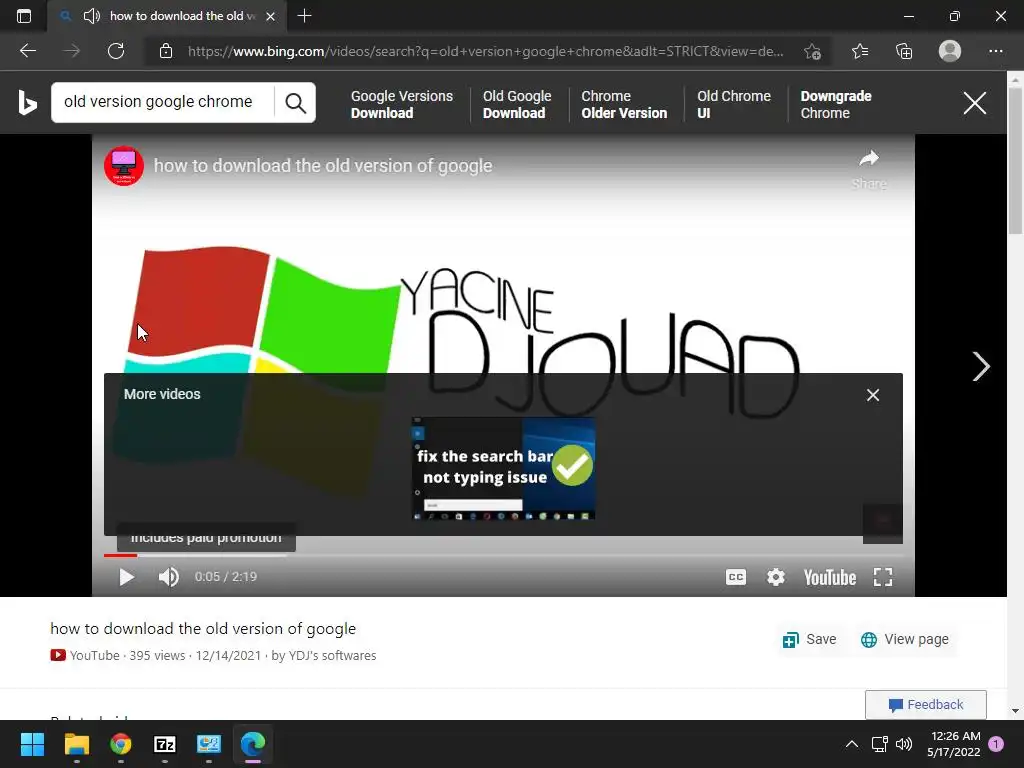Click '395 views' text below video
1024x768 pixels.
[157, 656]
